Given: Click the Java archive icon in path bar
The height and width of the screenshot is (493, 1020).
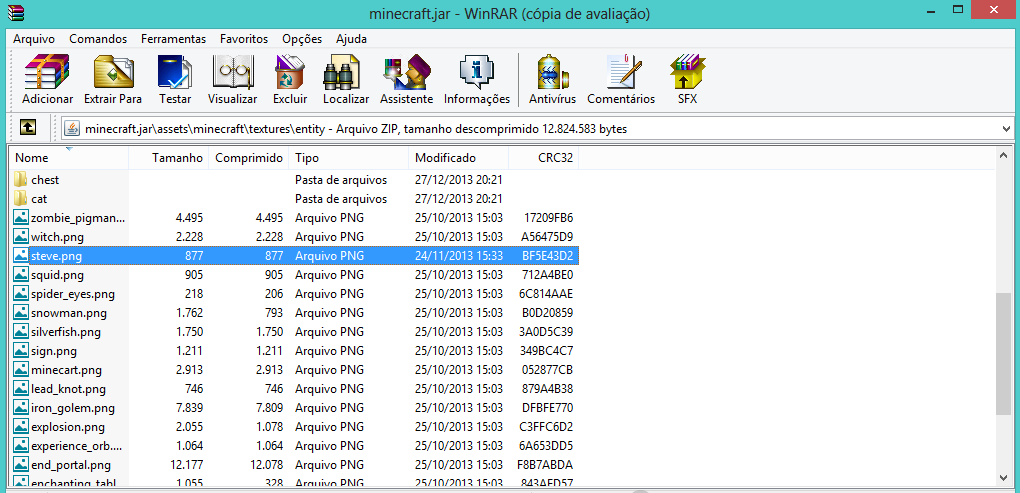Looking at the screenshot, I should [73, 128].
